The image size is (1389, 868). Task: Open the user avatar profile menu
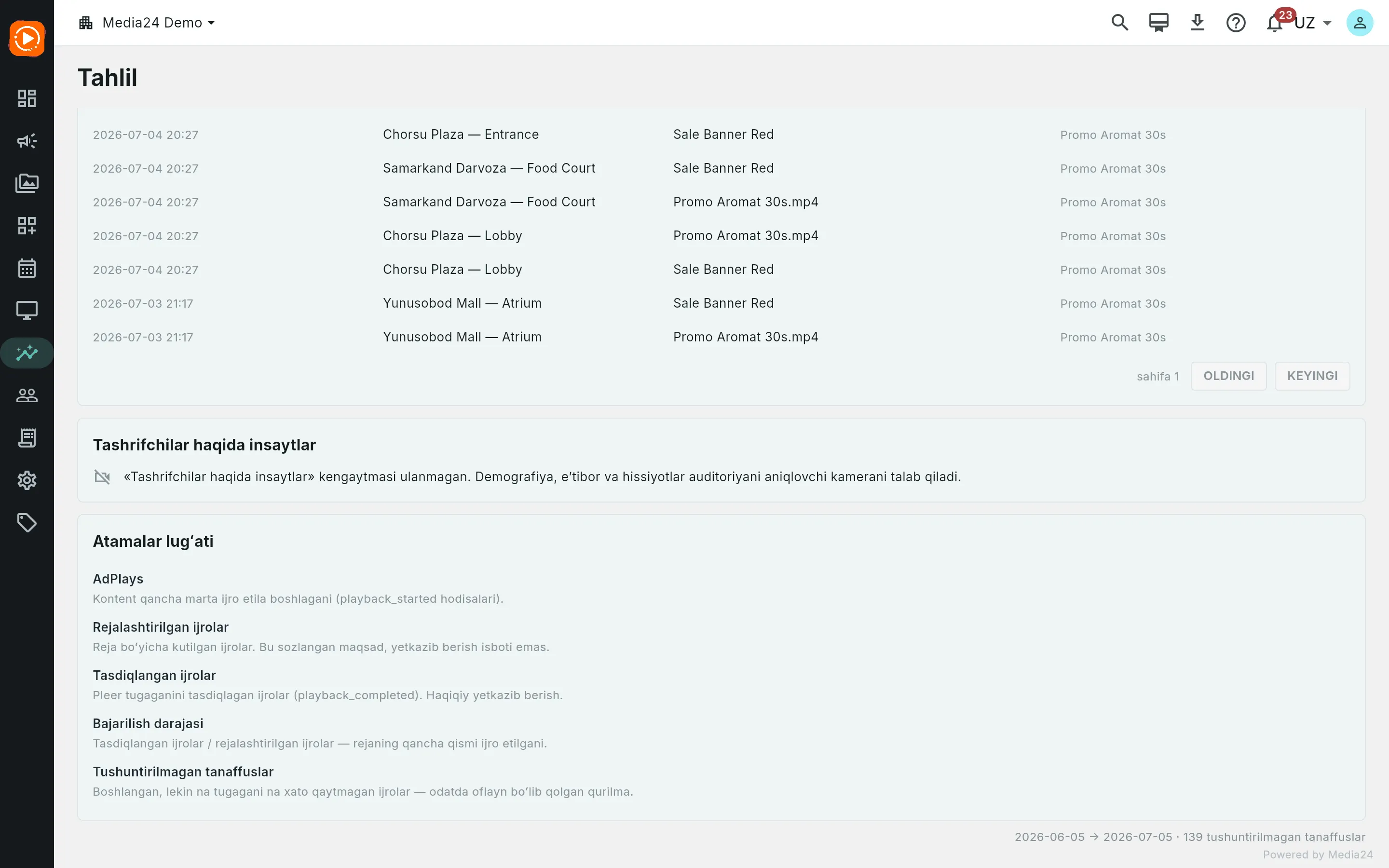(1360, 23)
